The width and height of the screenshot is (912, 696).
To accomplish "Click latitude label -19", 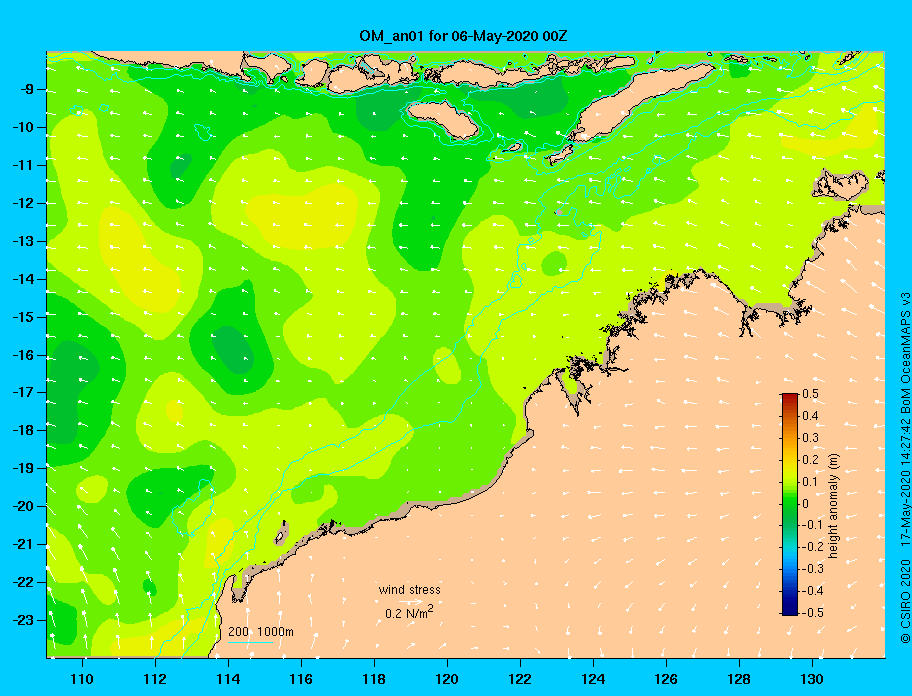I will [24, 468].
